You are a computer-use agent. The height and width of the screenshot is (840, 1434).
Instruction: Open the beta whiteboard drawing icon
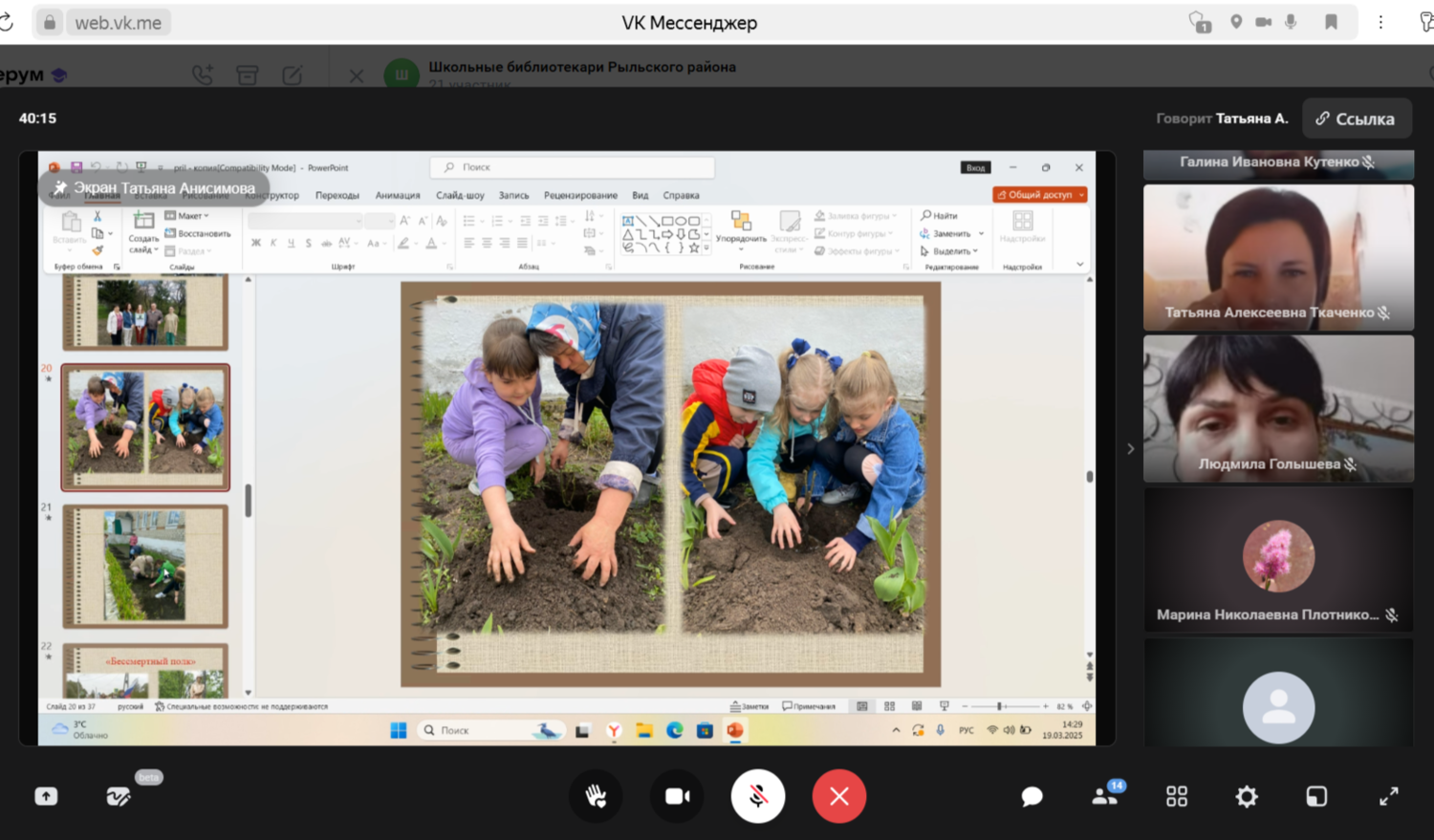pyautogui.click(x=118, y=796)
